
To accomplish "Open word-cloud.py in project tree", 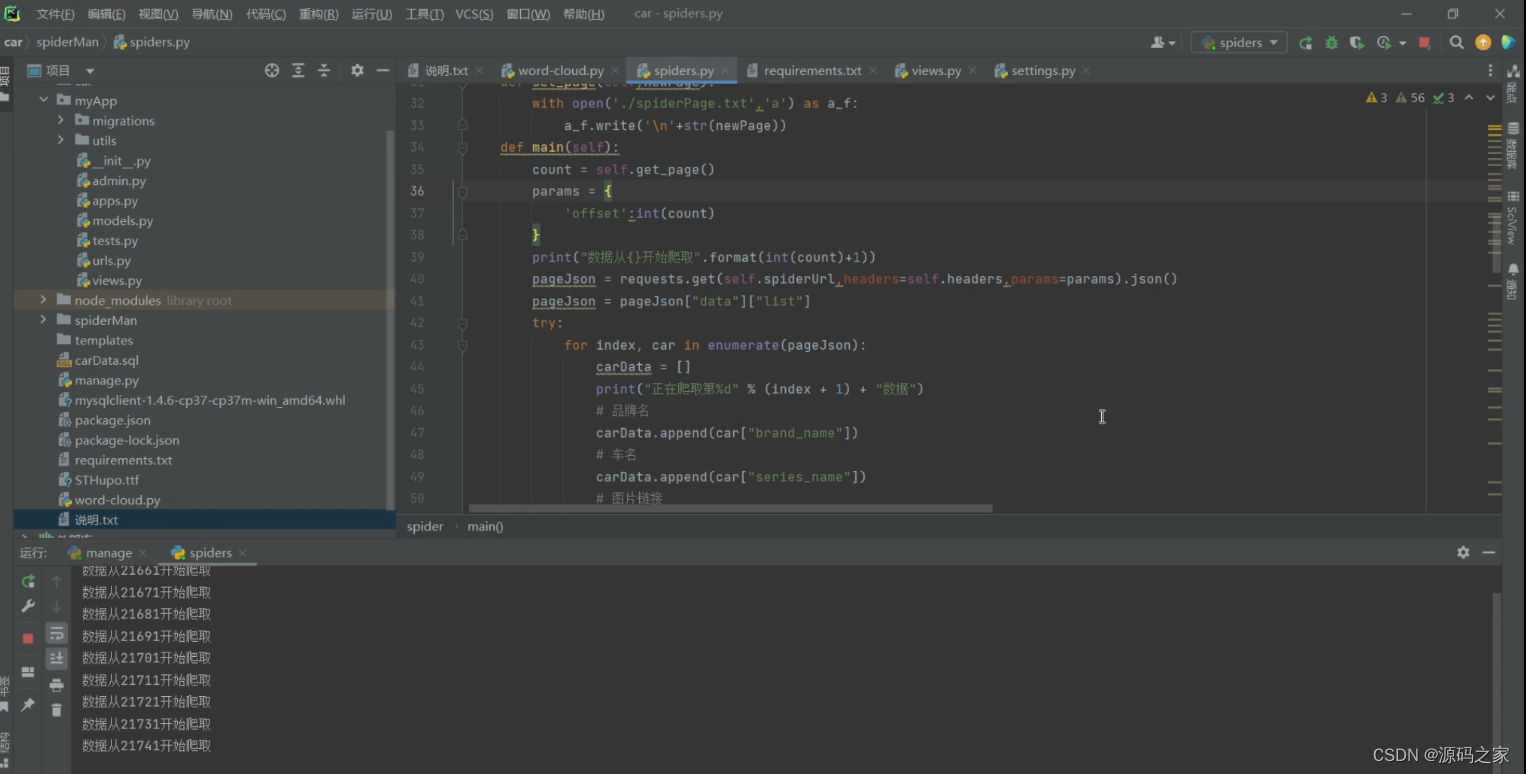I will point(117,500).
